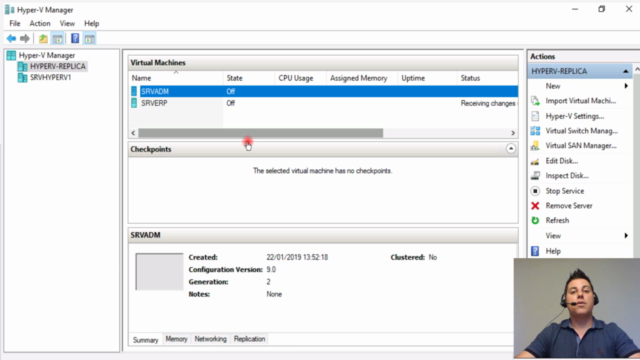Select the Edit Disk action
The image size is (640, 360).
562,161
